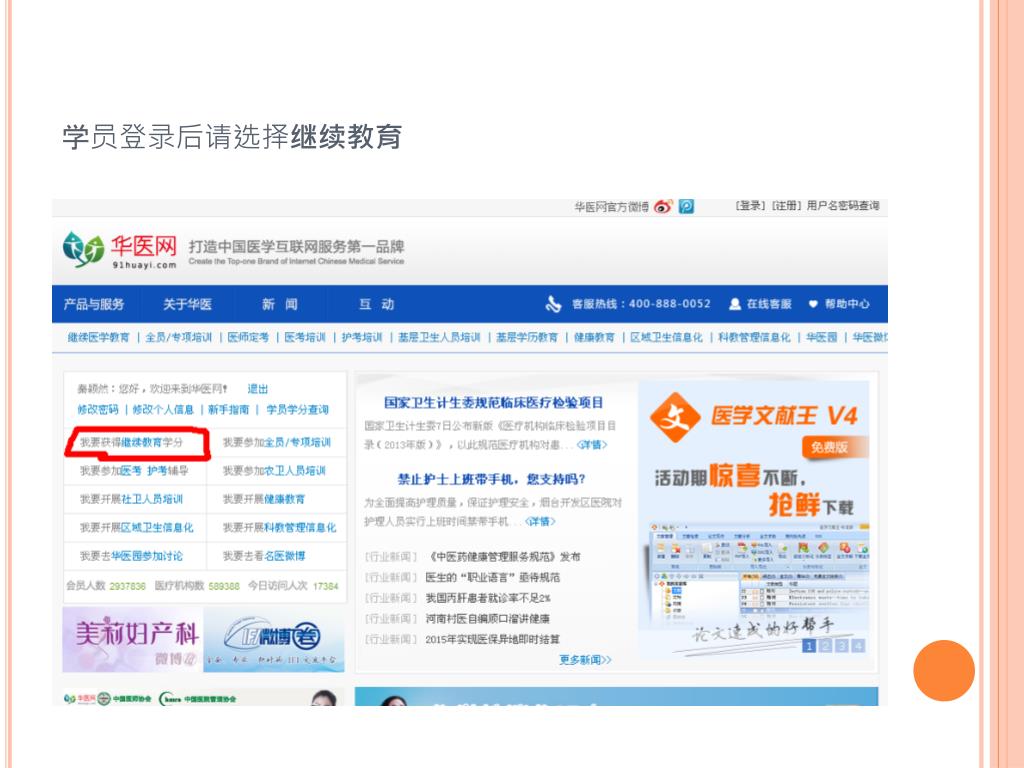
Task: Open the Sina Weibo icon next to 华医网官方微博
Action: tap(663, 206)
